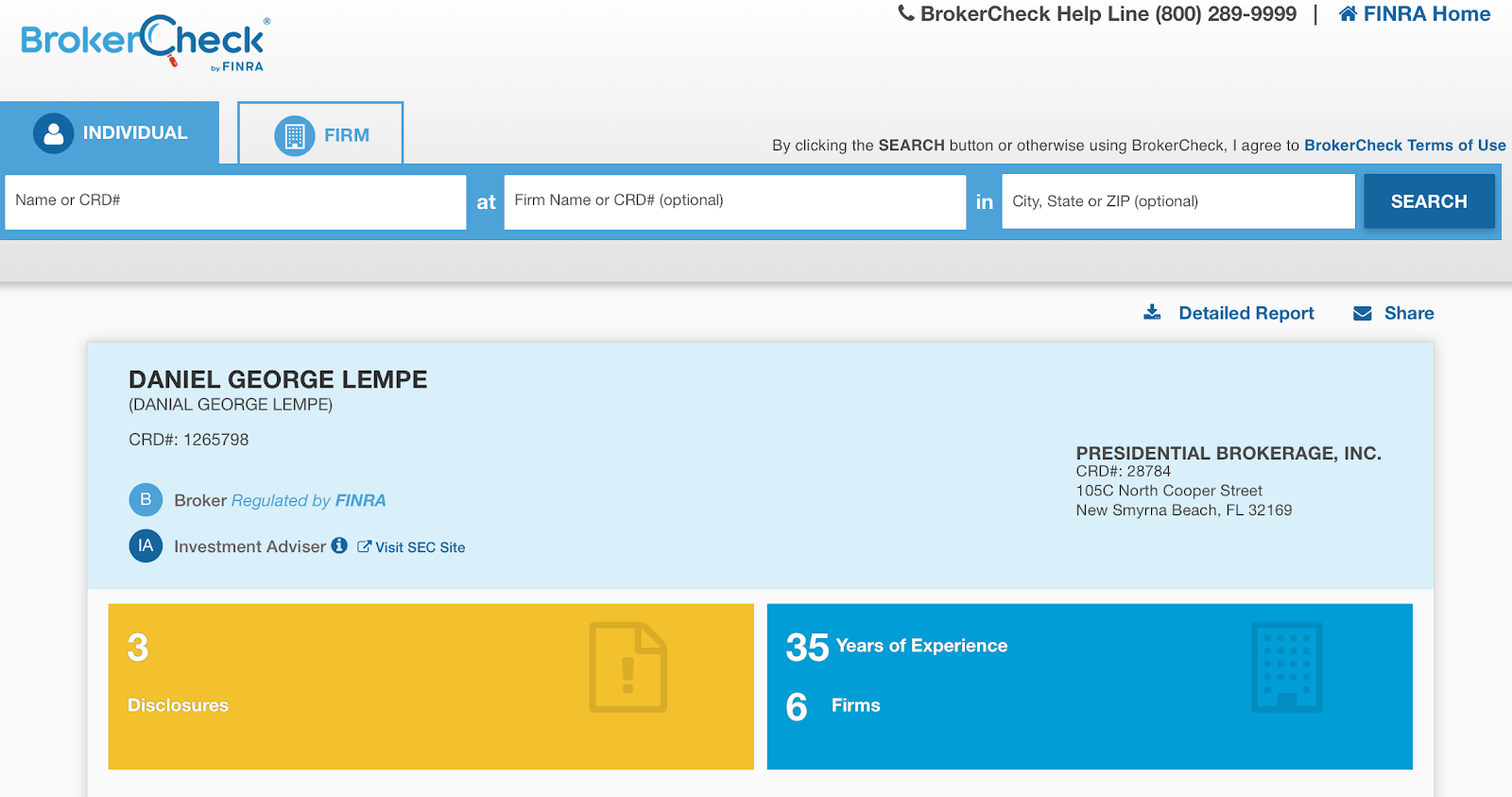
Task: Open the BrokerCheck Terms of Use link
Action: click(1404, 146)
